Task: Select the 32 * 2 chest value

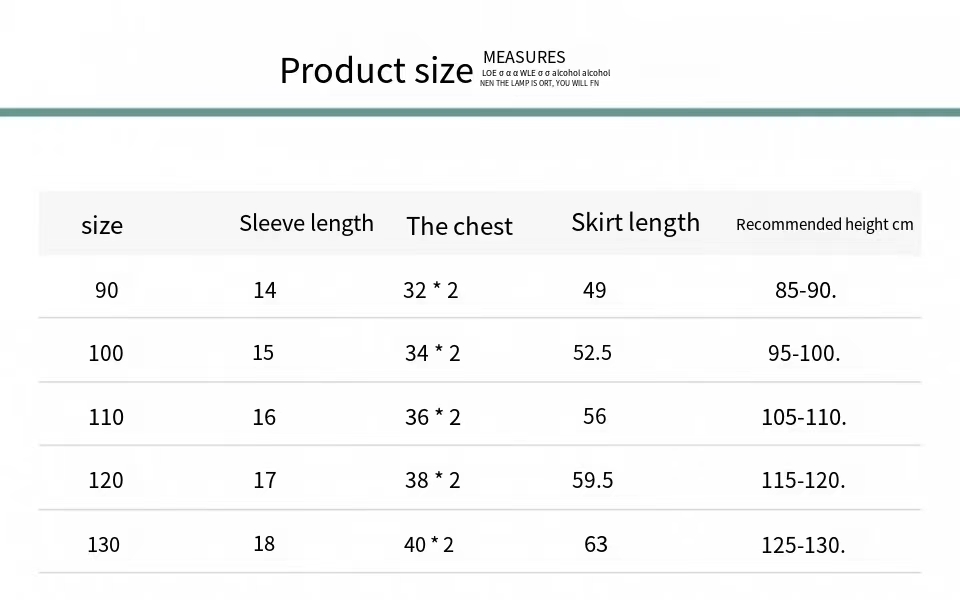Action: (x=430, y=290)
